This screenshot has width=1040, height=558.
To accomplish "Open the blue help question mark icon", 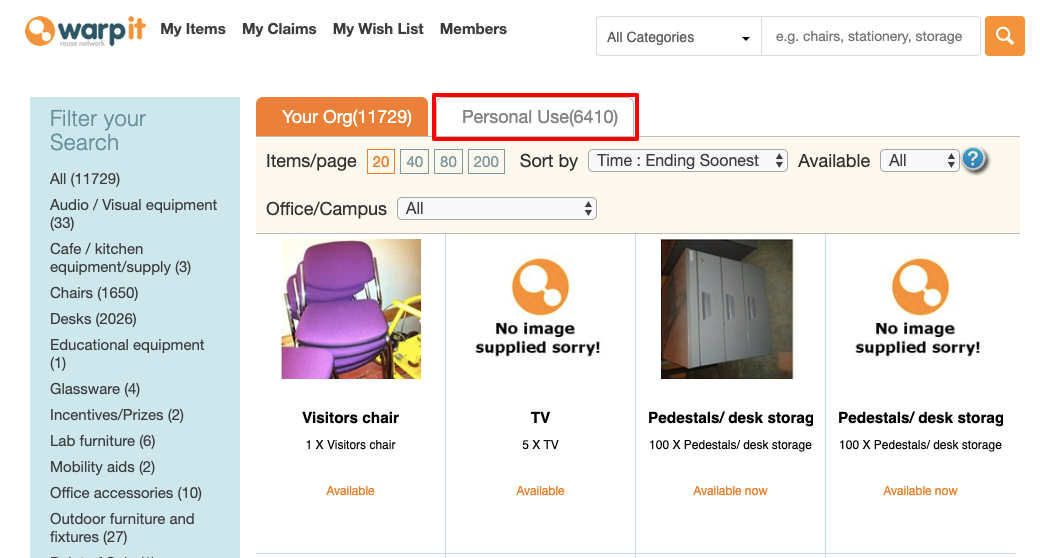I will [973, 159].
